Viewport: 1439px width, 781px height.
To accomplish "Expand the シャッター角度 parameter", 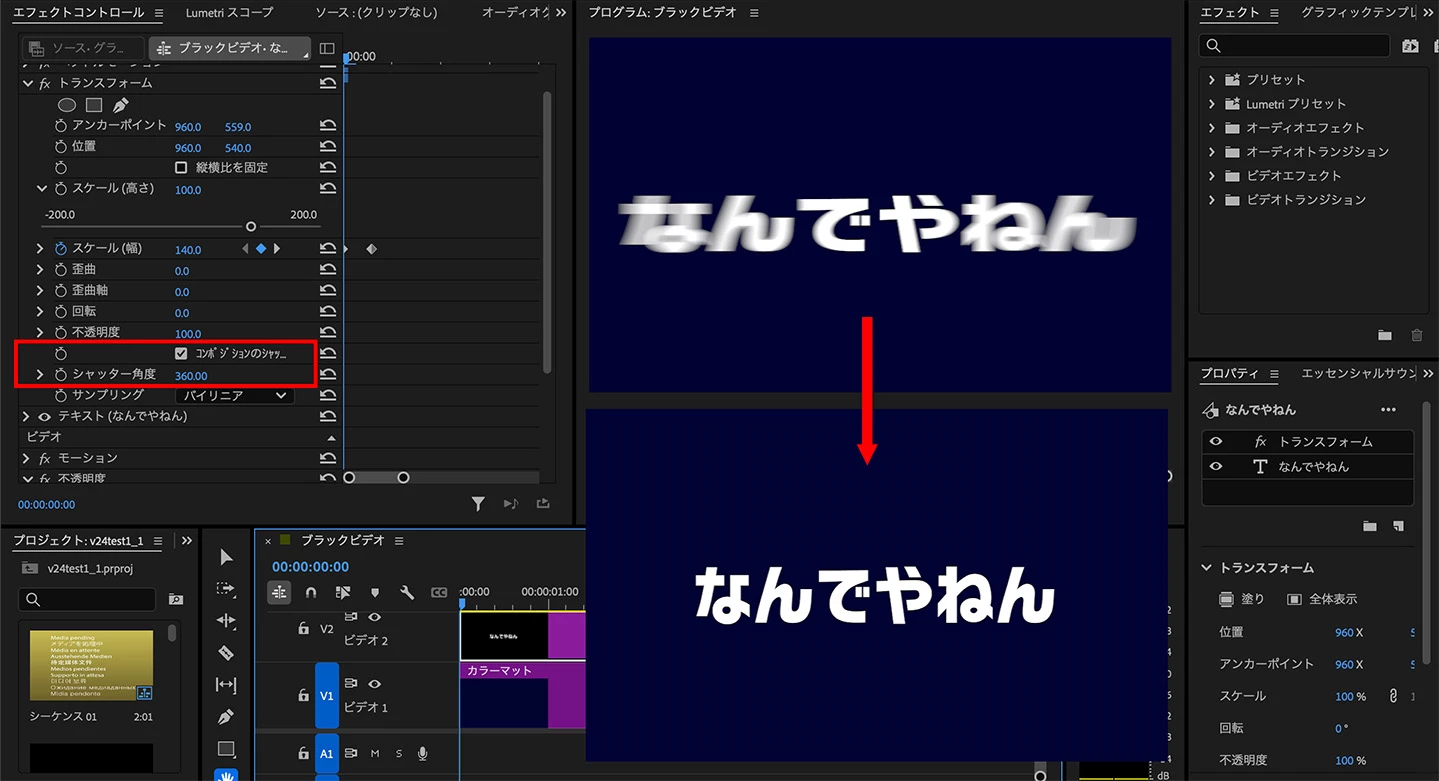I will 40,374.
